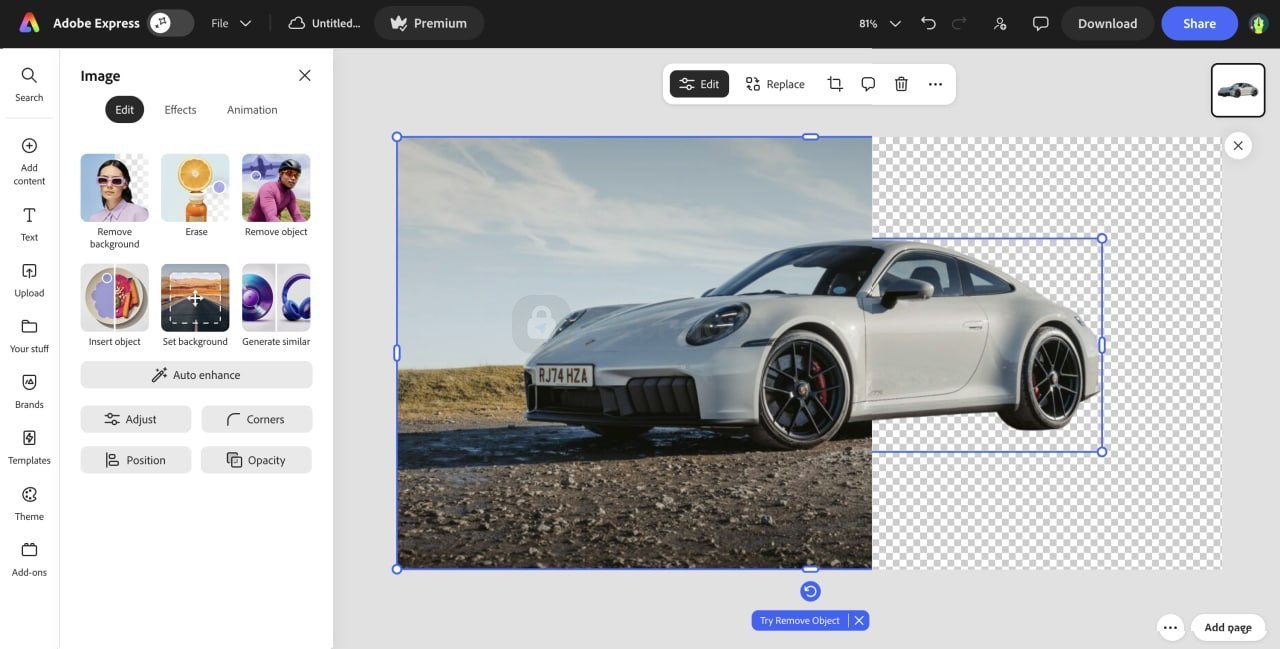The image size is (1280, 649).
Task: Click the Download button
Action: (x=1107, y=23)
